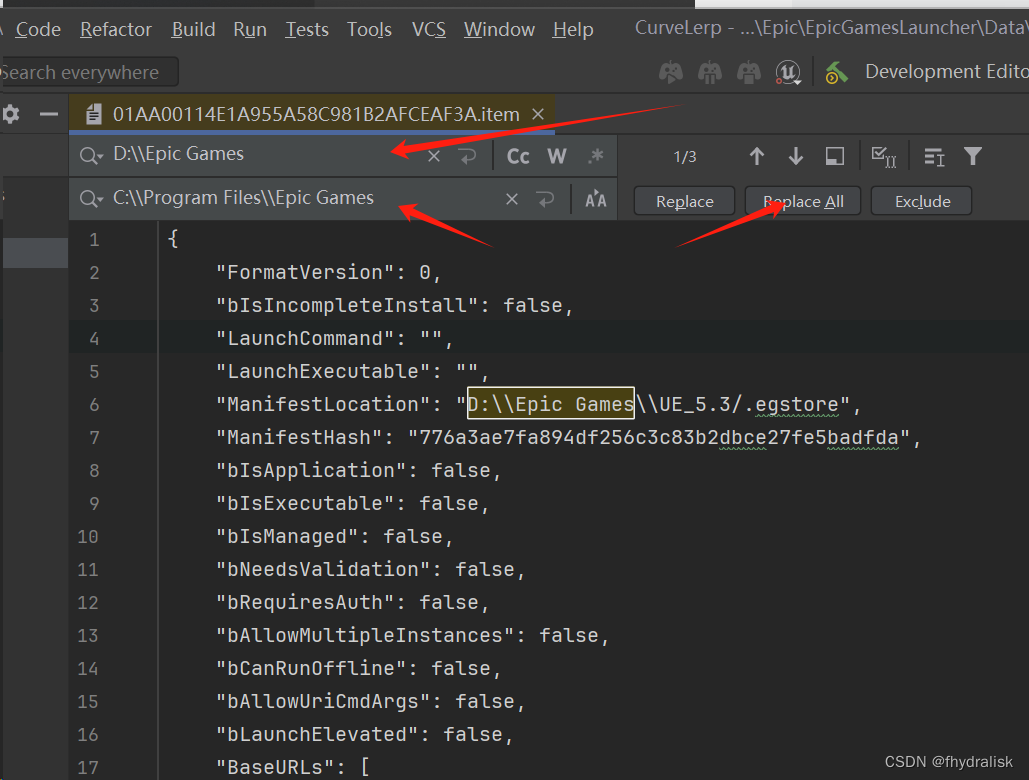Toggle Regex search option
The image size is (1029, 780).
(596, 156)
